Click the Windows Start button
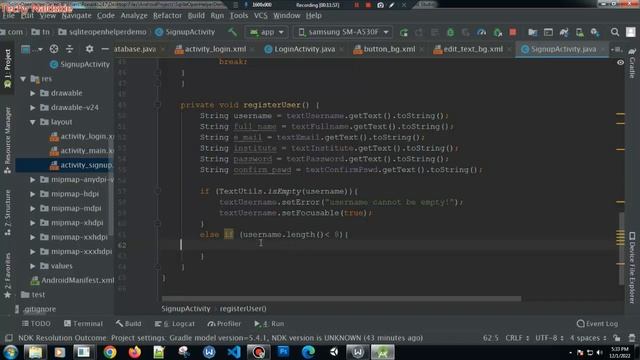 10,352
